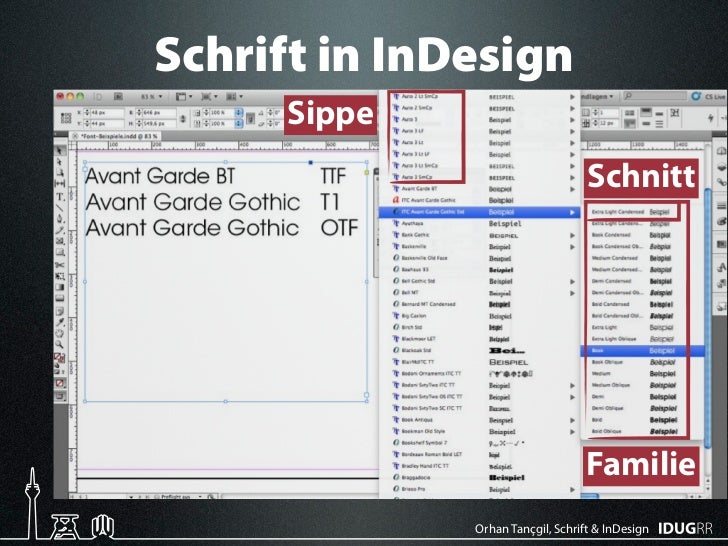
Task: Select the Bold Condensed style
Action: click(x=643, y=304)
